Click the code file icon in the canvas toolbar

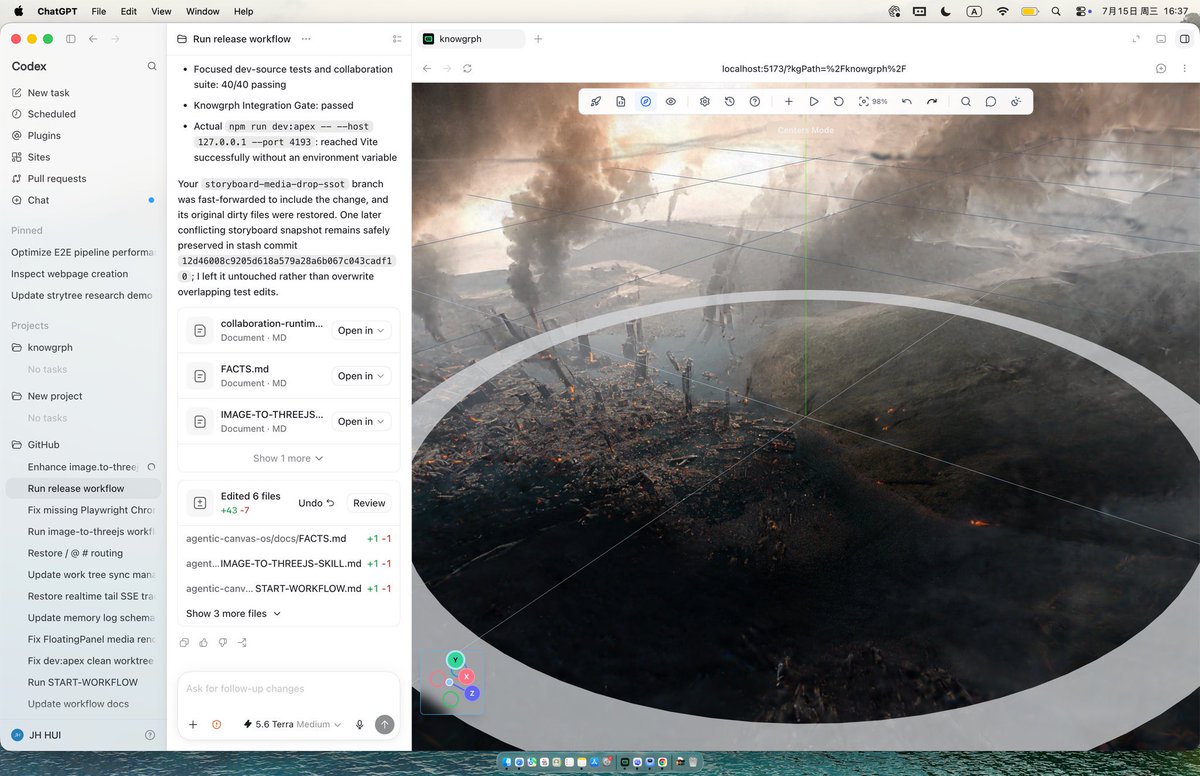coord(621,101)
